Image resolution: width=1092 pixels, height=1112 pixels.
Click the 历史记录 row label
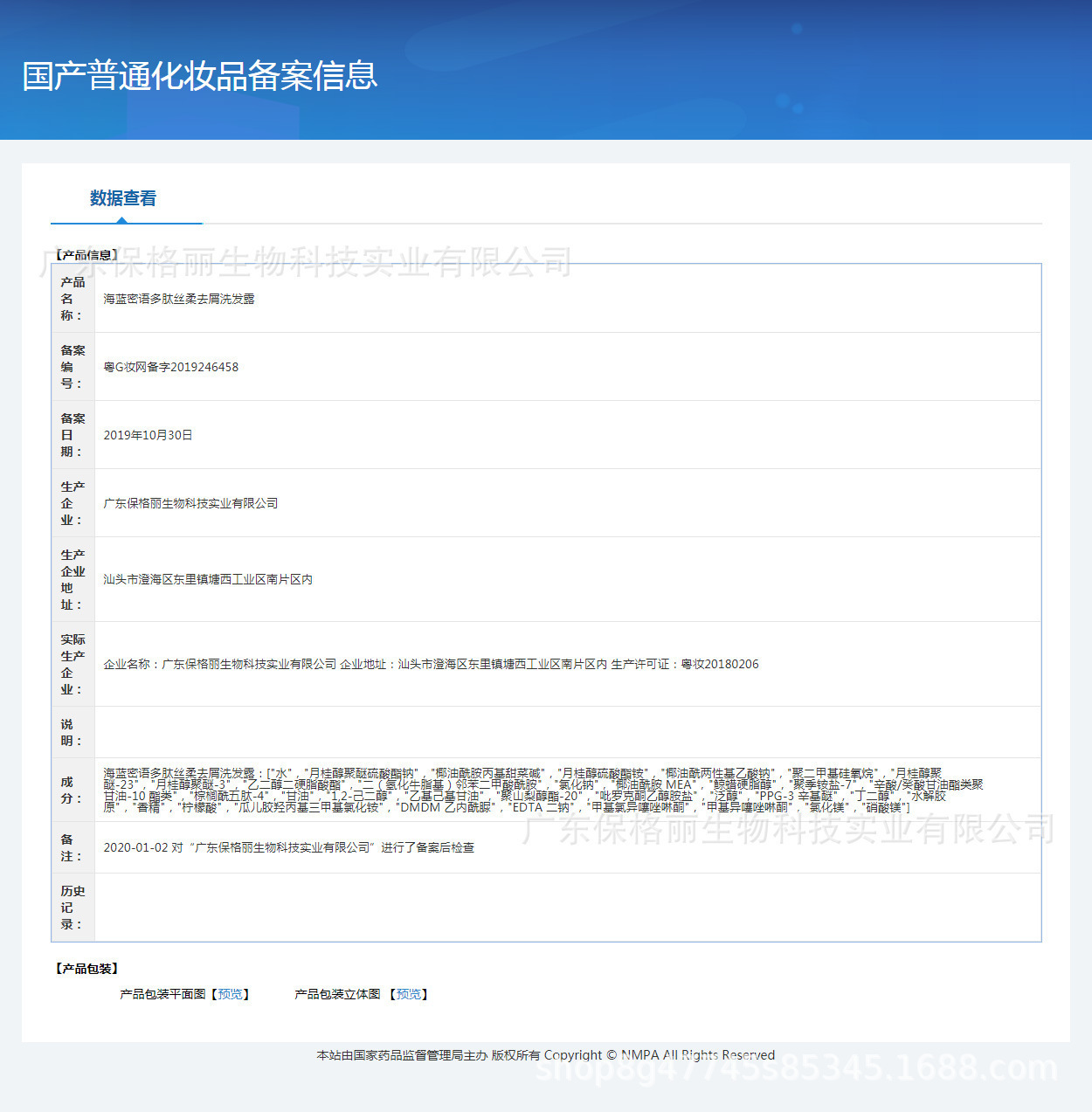(73, 908)
